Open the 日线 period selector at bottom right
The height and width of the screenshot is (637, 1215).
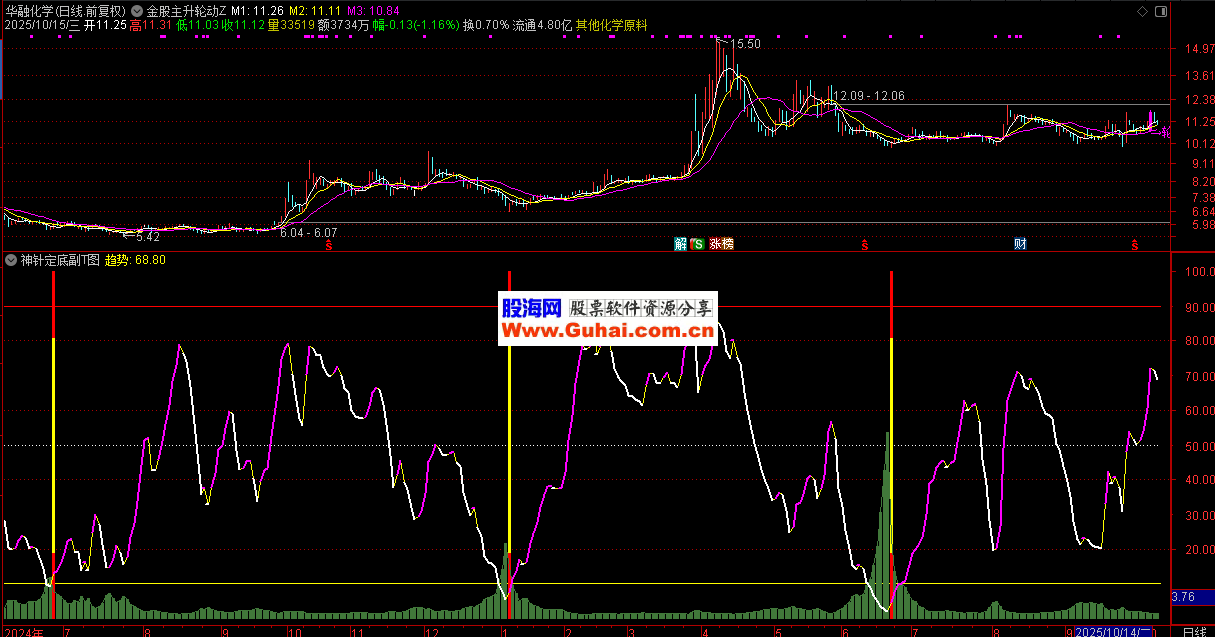pyautogui.click(x=1194, y=632)
